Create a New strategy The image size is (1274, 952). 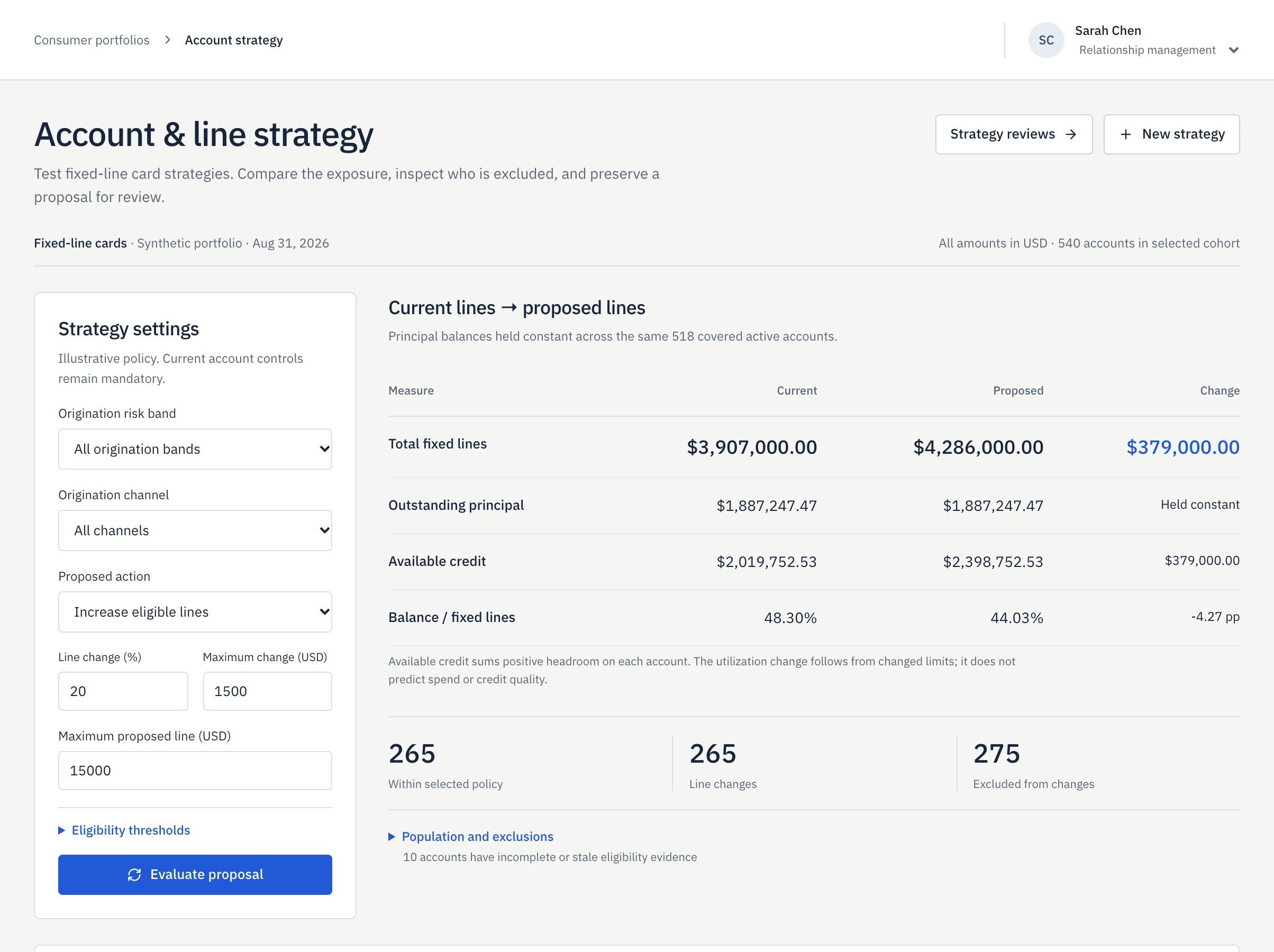1171,134
